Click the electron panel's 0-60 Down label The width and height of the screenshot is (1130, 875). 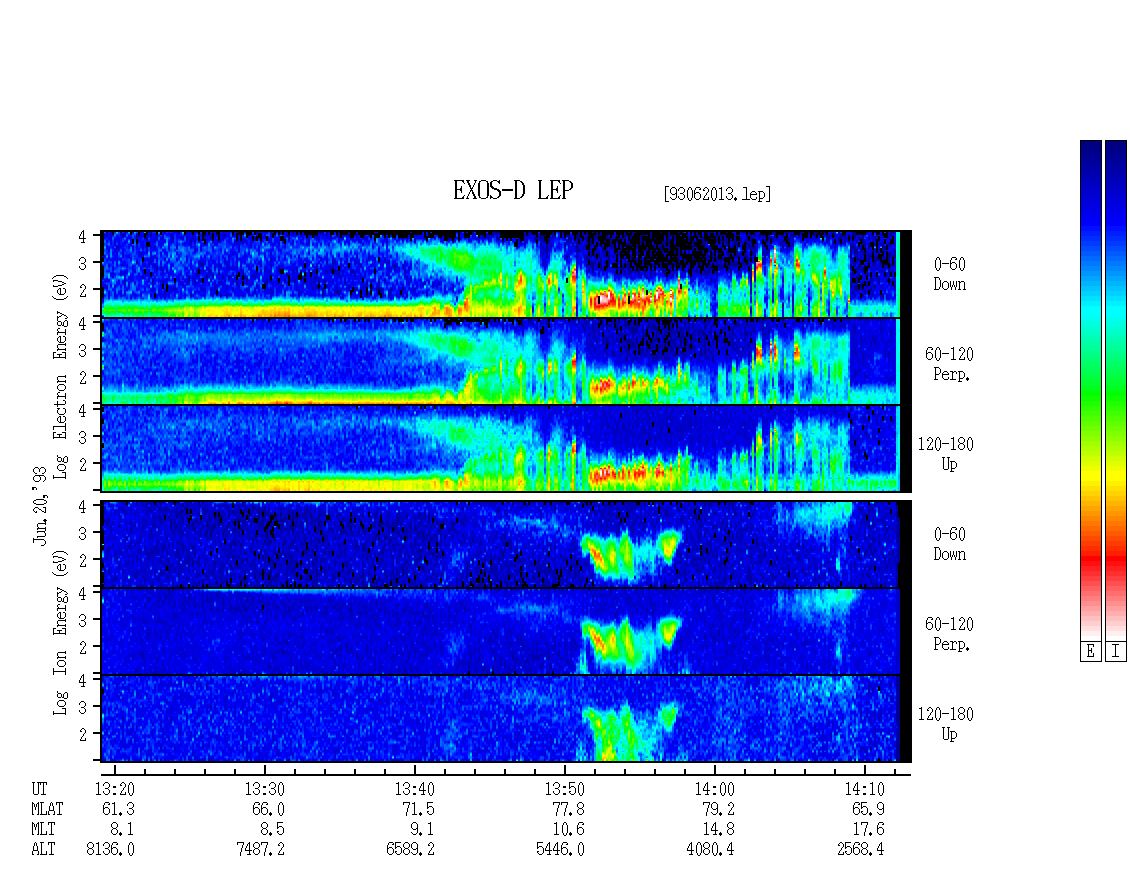point(949,275)
